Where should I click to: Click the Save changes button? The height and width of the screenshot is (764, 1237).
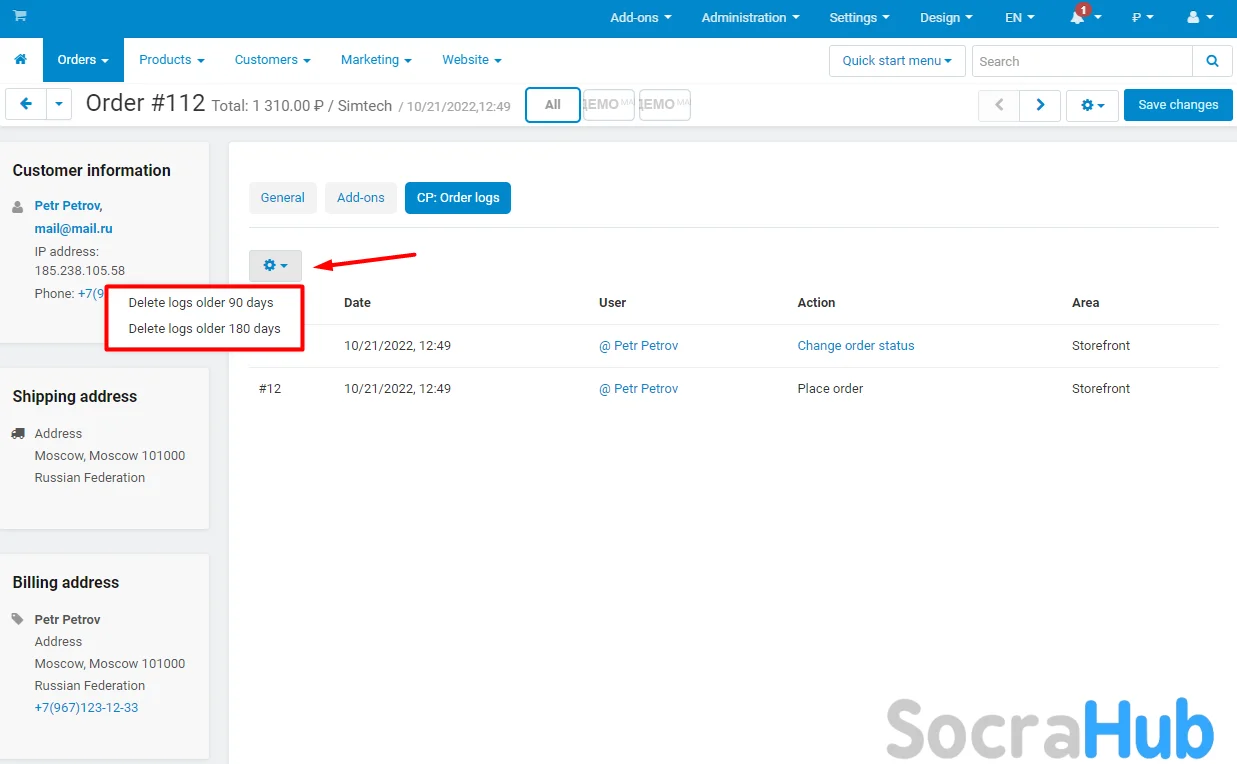[1177, 105]
